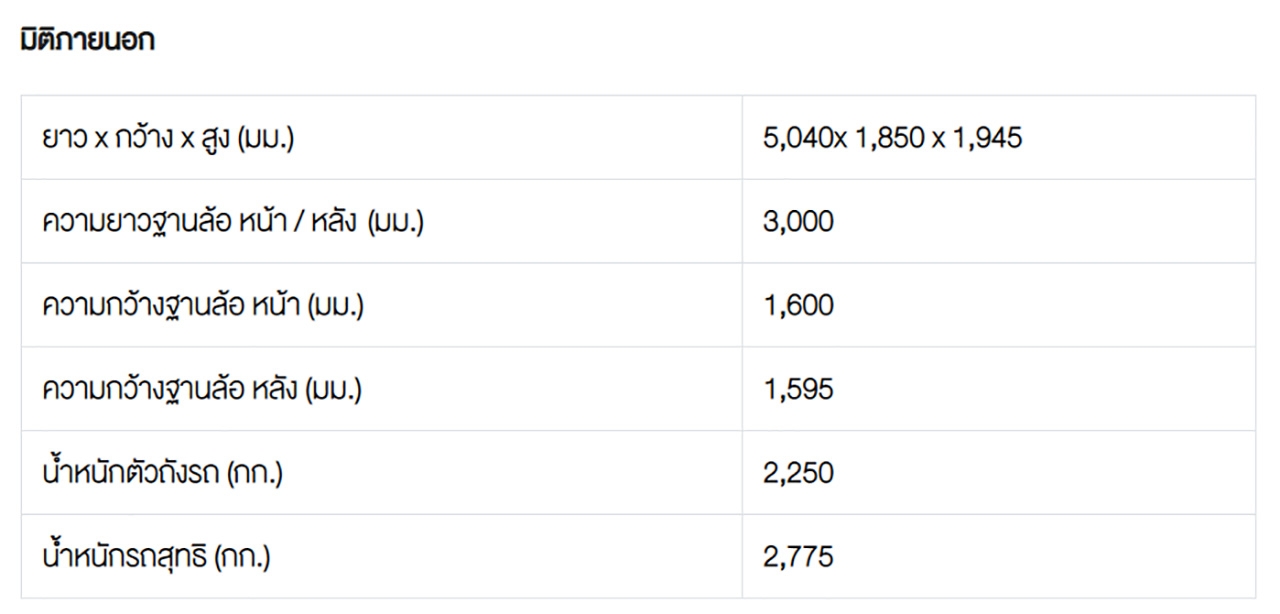Click the 1,595 rear track value
This screenshot has height=614, width=1280.
(797, 390)
